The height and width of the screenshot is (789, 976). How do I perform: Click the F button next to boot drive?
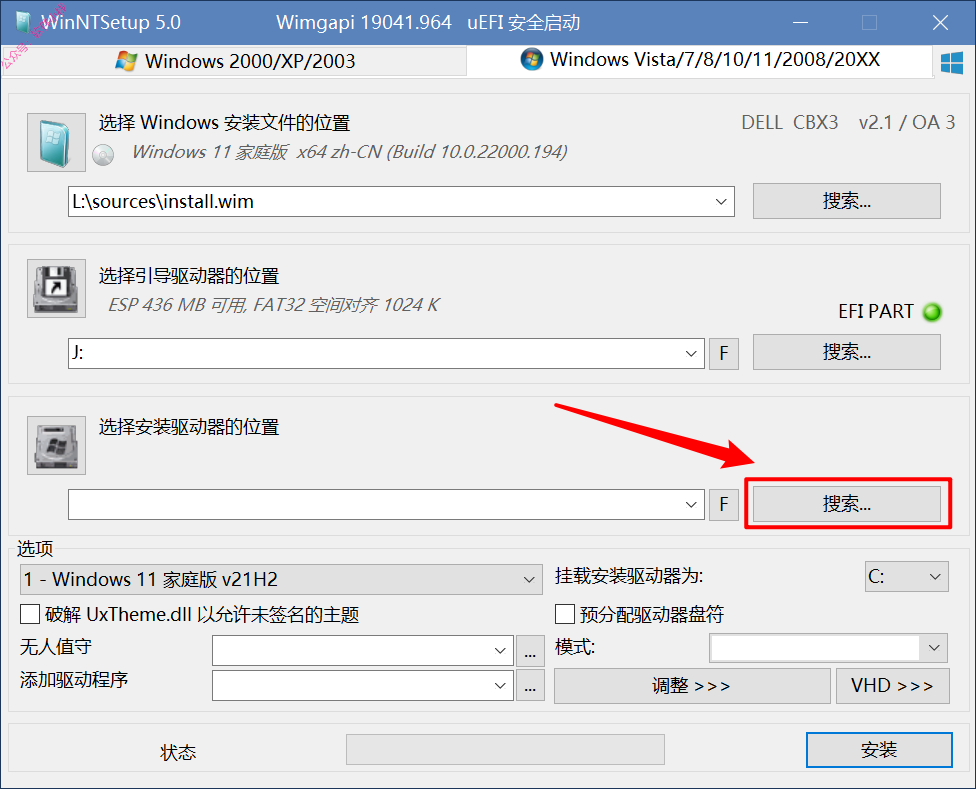(724, 353)
